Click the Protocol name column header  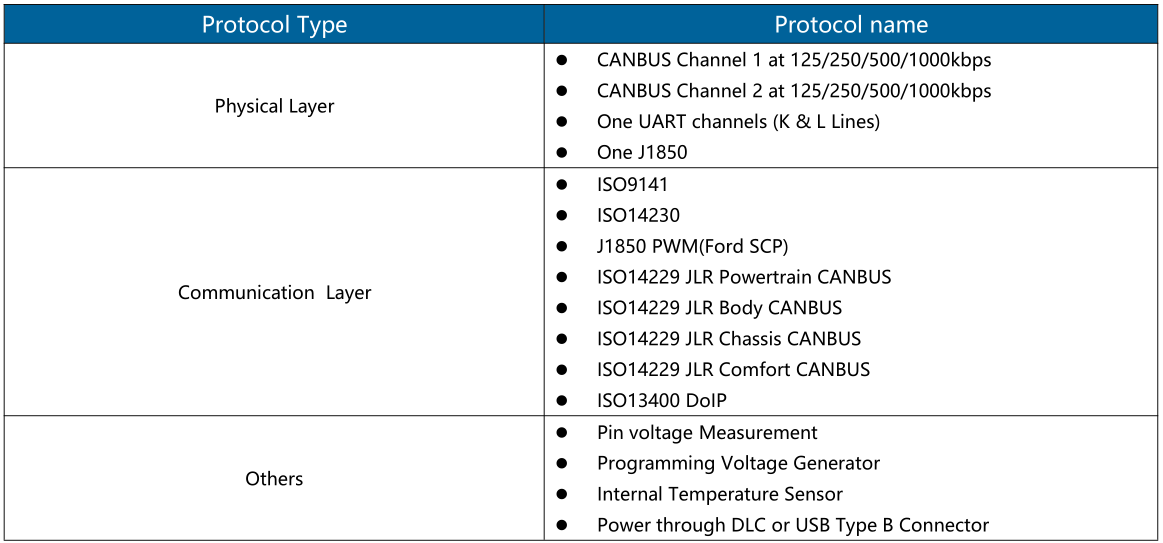tap(851, 24)
